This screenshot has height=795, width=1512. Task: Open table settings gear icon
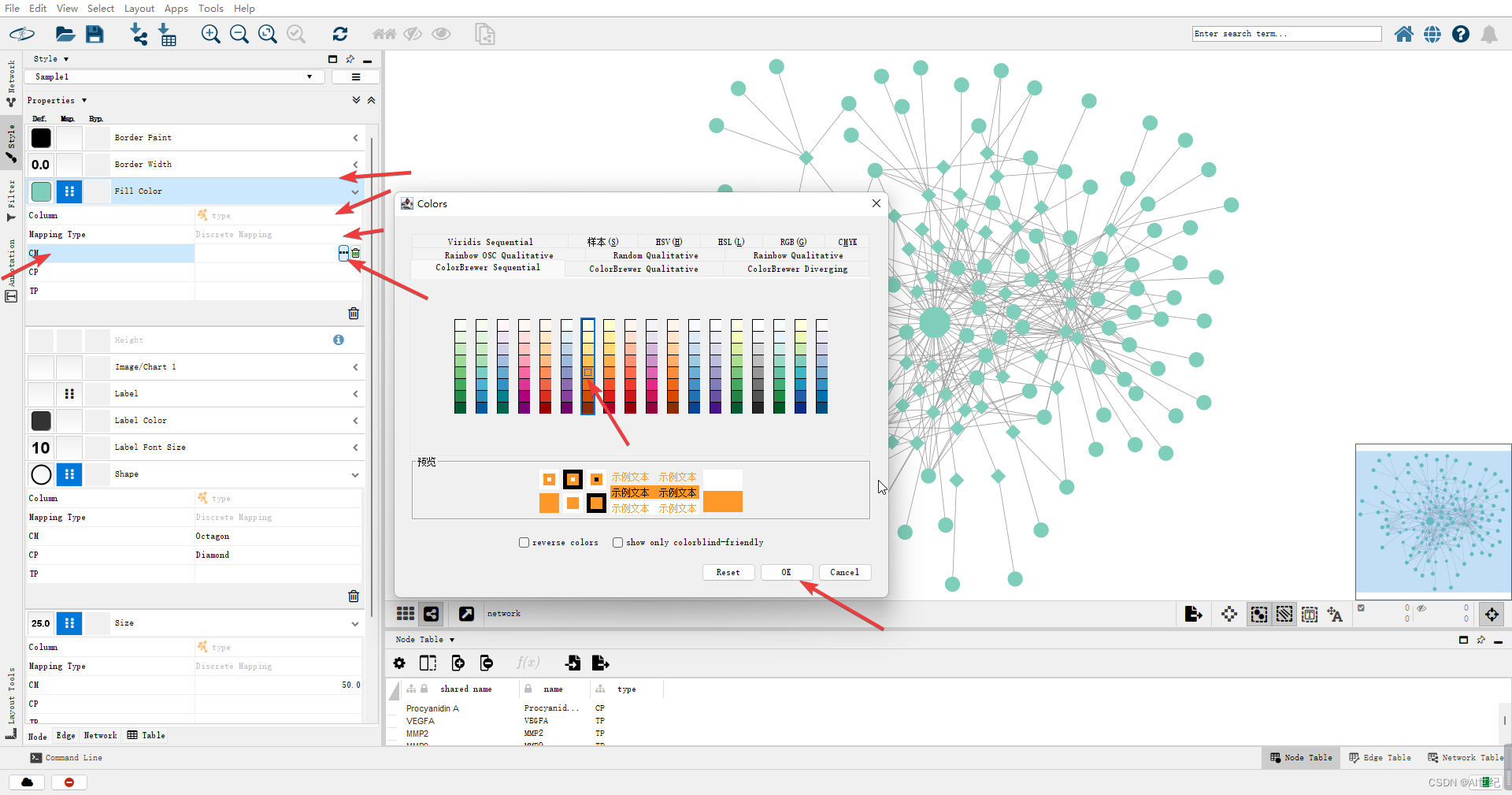(399, 663)
